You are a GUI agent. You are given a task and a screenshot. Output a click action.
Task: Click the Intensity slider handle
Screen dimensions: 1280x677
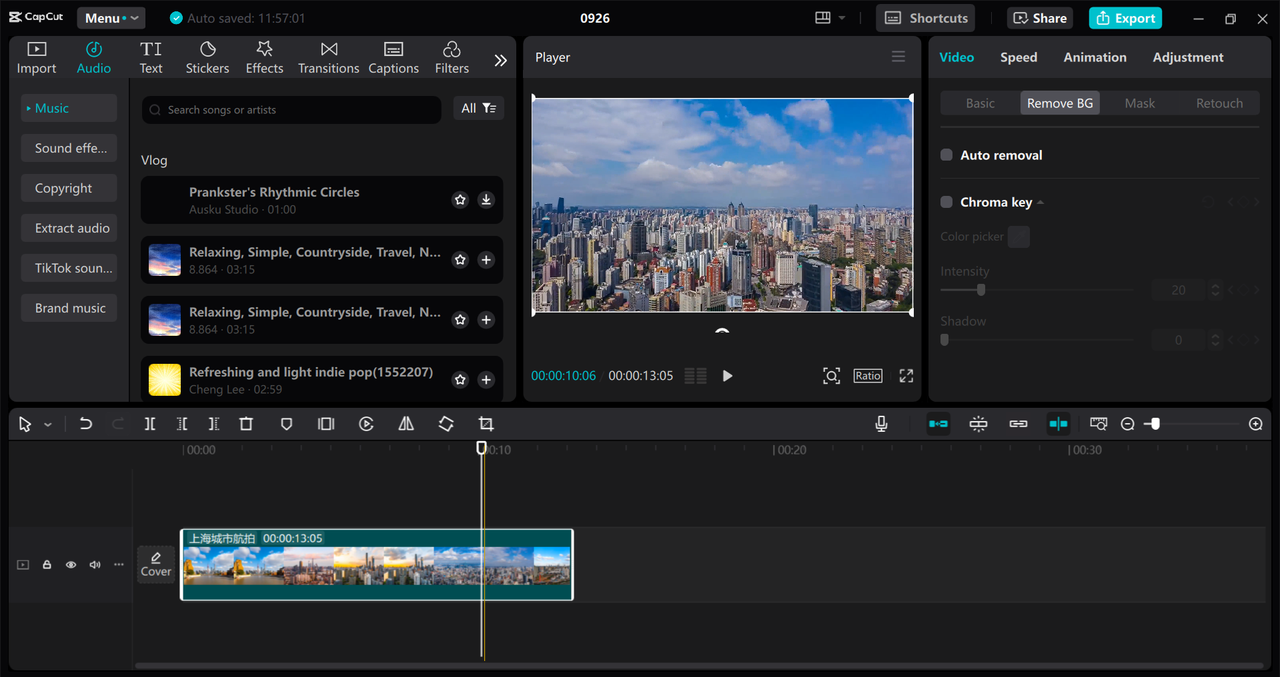tap(981, 290)
